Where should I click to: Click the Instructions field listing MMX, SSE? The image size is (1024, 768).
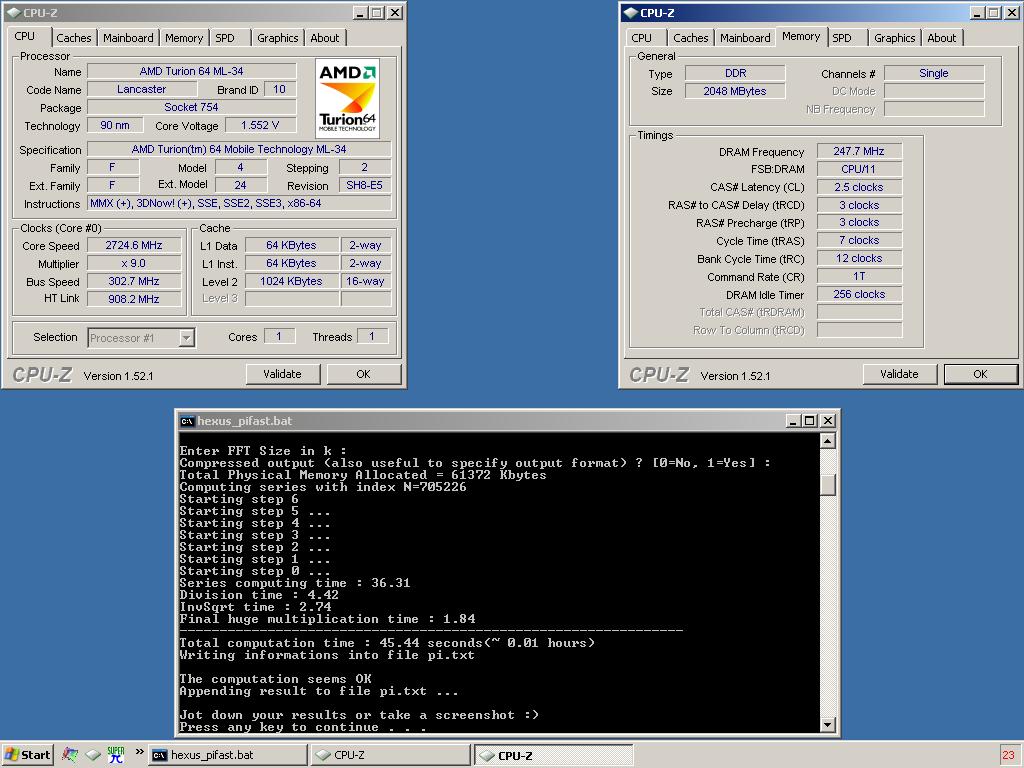239,204
